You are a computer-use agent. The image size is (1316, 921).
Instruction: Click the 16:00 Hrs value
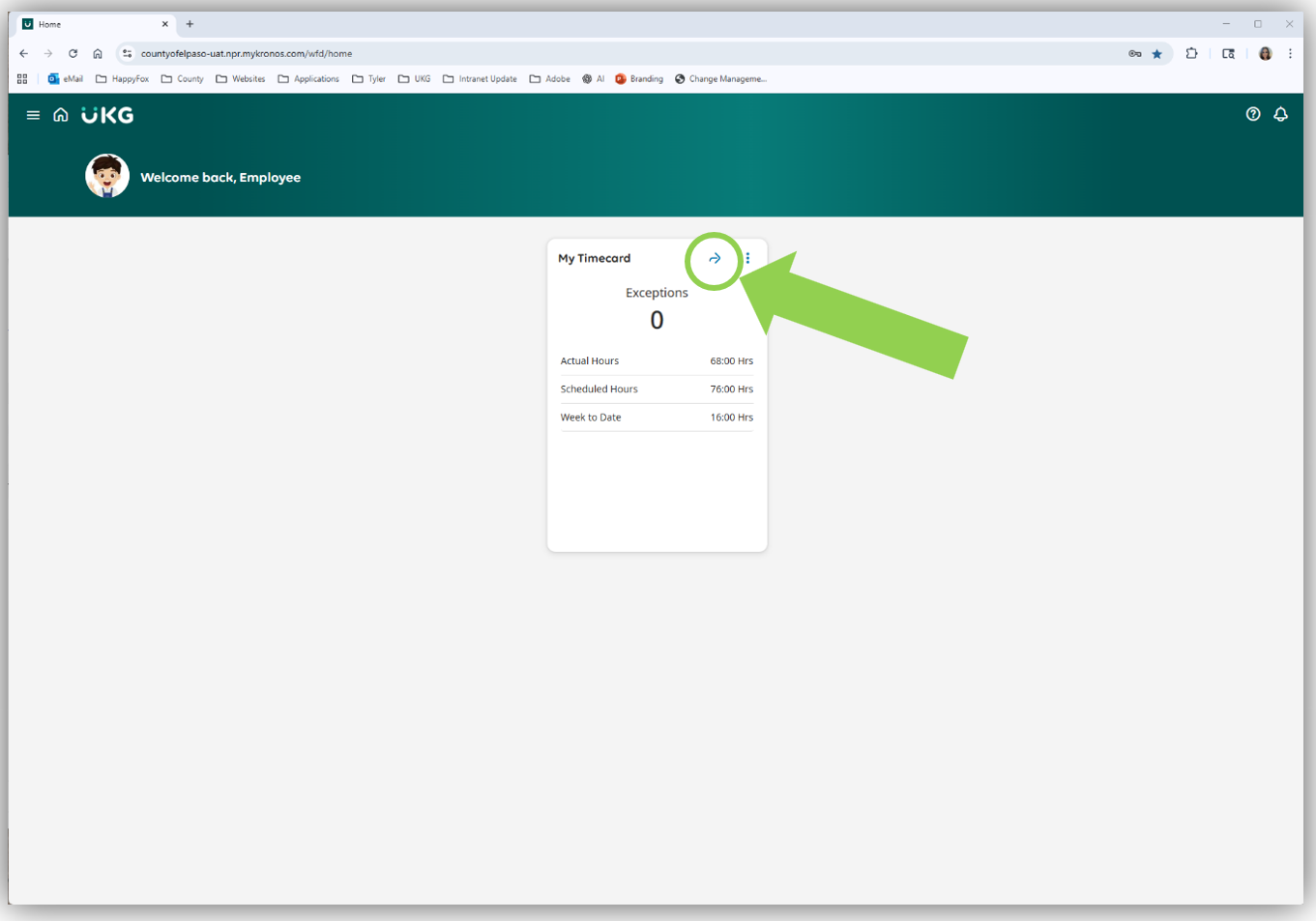(x=732, y=417)
